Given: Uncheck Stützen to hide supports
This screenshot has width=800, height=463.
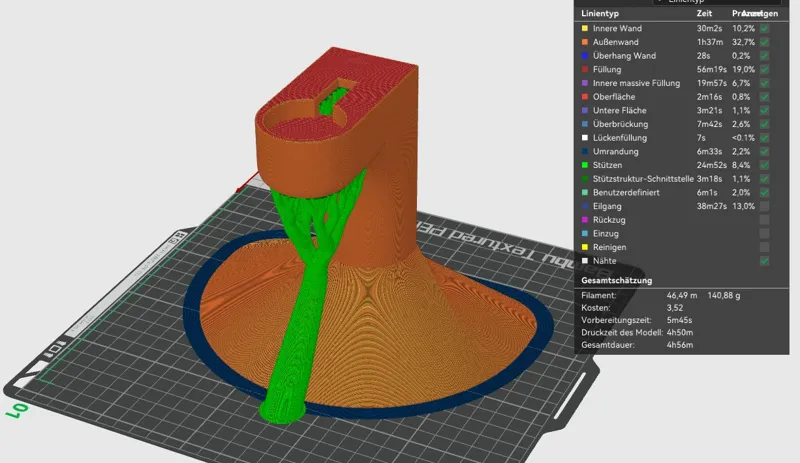Looking at the screenshot, I should coord(764,165).
